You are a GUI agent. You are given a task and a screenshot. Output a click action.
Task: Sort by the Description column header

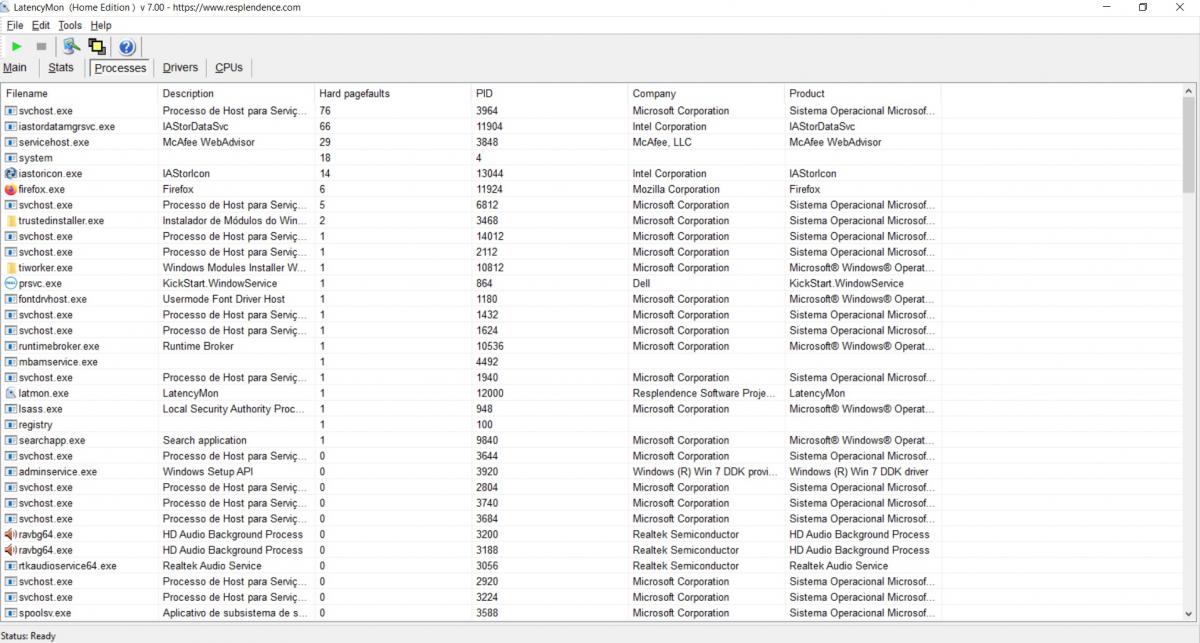click(x=237, y=93)
